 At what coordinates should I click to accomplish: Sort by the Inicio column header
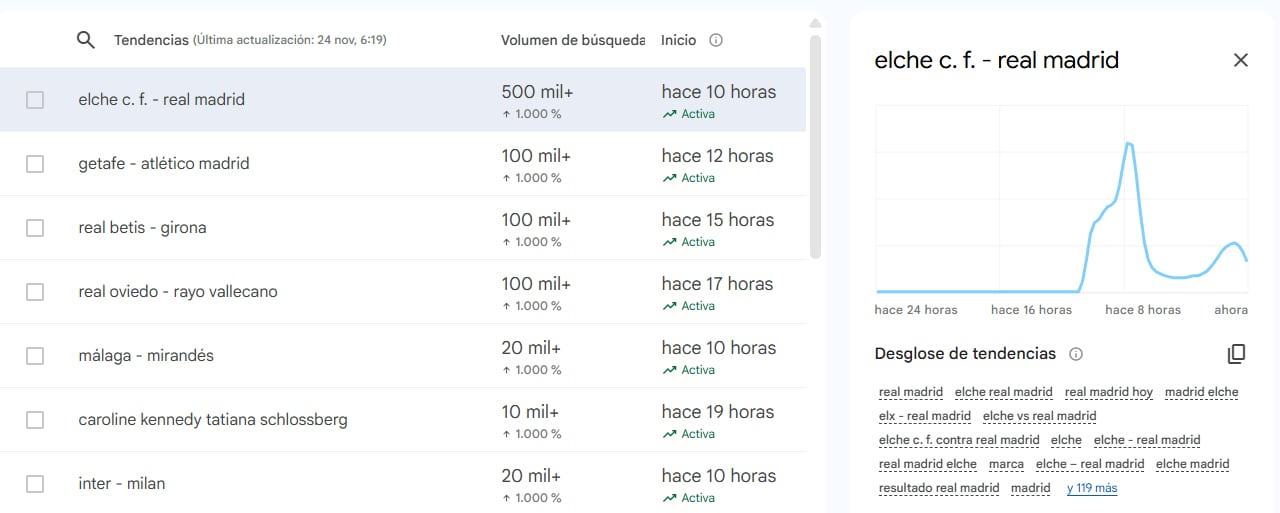click(x=679, y=40)
